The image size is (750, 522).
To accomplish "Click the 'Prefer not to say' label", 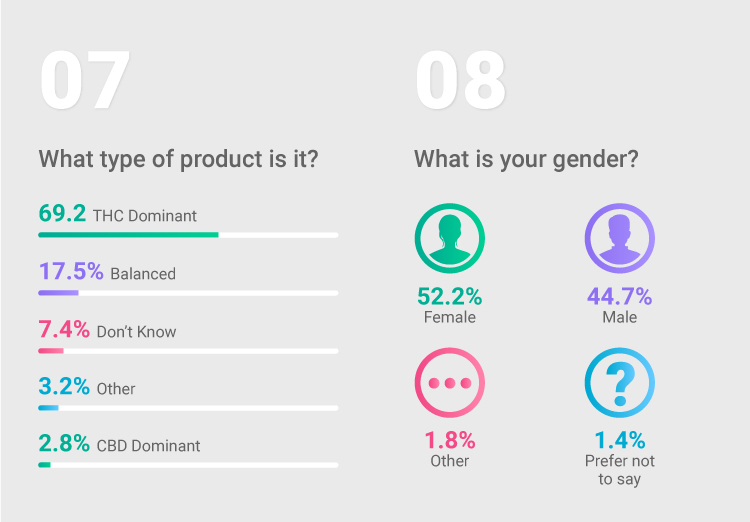I will pyautogui.click(x=619, y=470).
